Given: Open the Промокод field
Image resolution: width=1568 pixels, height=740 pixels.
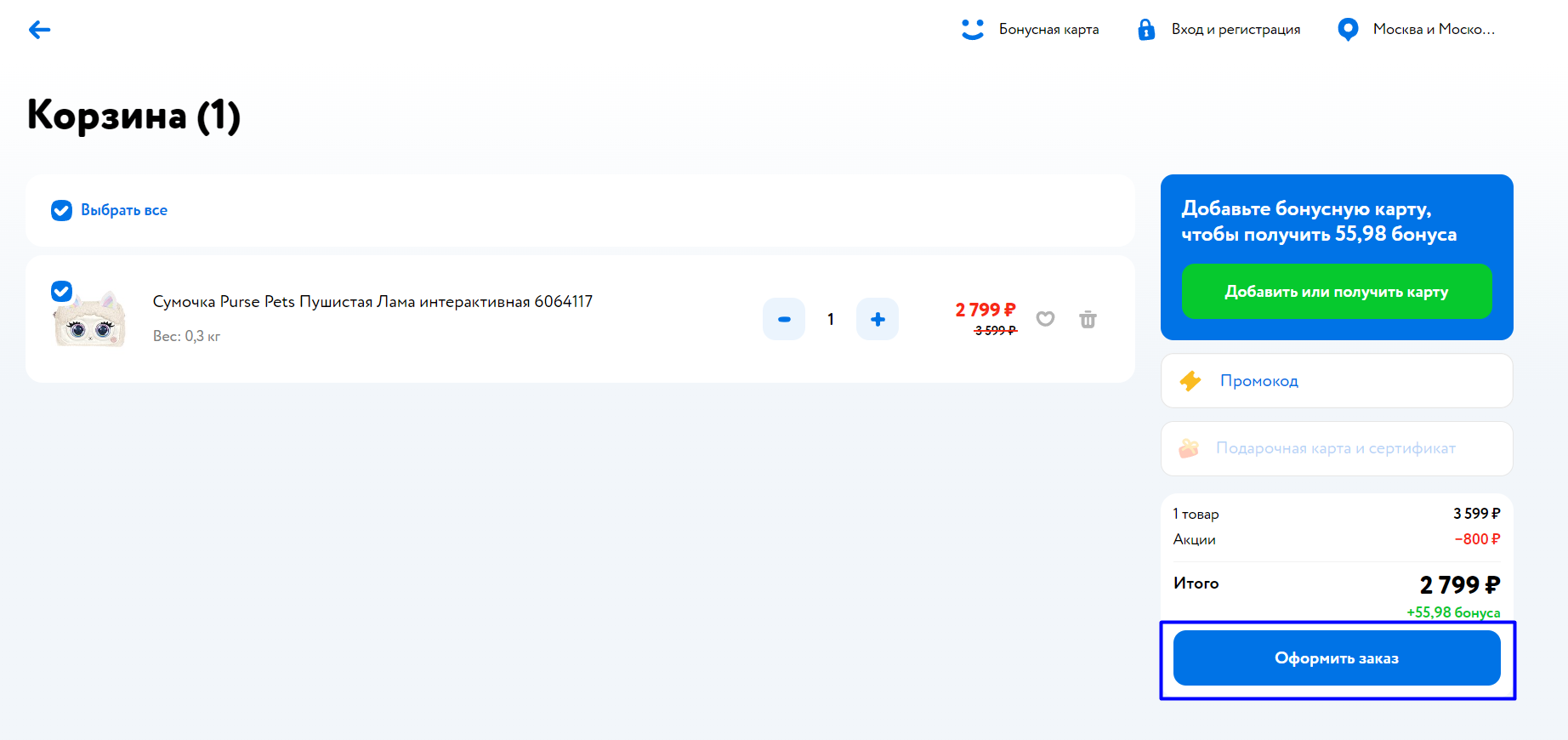Looking at the screenshot, I should coord(1337,381).
